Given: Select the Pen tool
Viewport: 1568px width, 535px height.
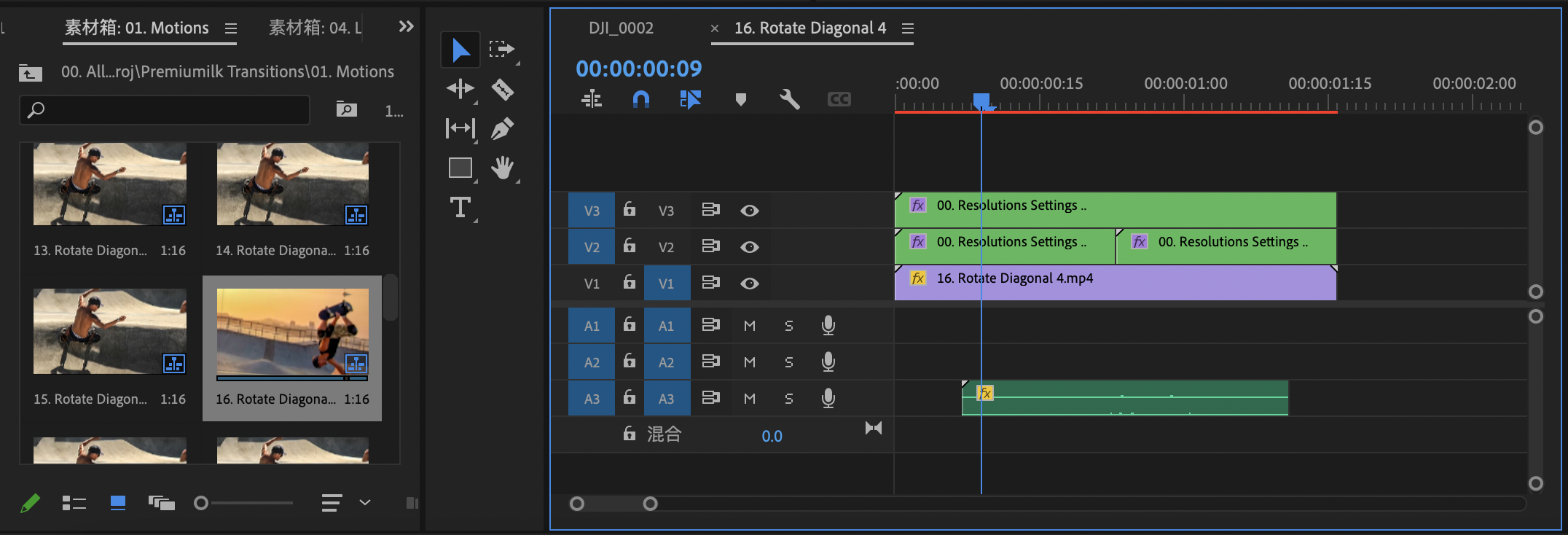Looking at the screenshot, I should pos(502,129).
